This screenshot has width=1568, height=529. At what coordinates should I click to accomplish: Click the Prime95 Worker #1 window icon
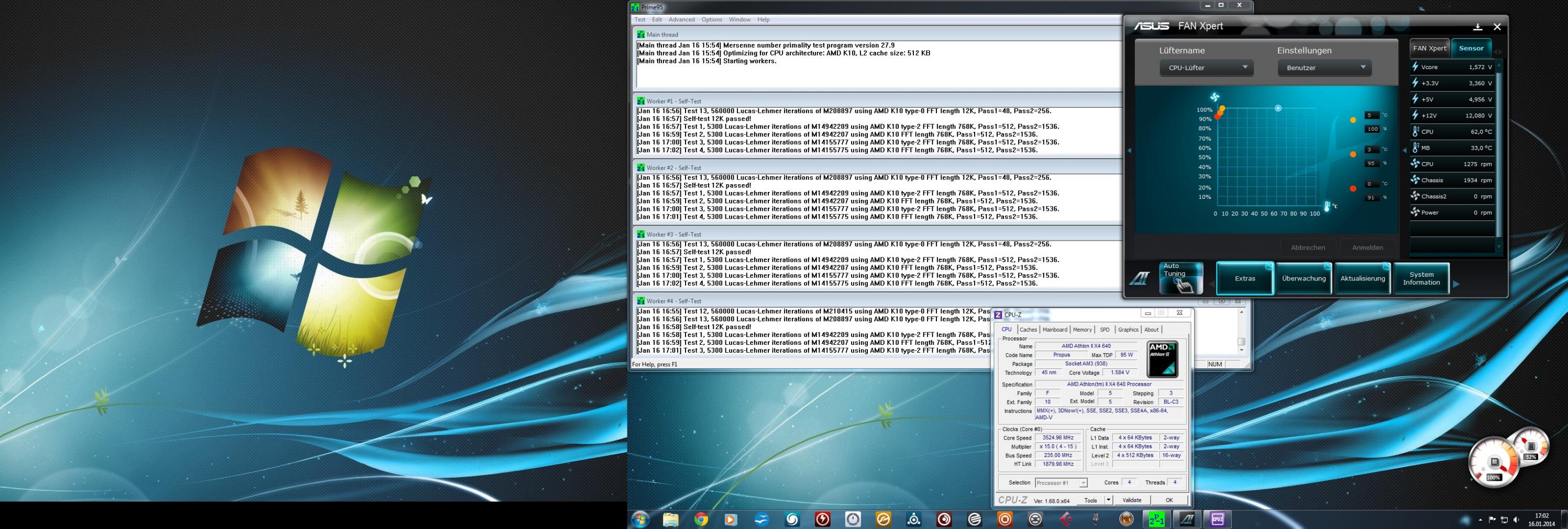coord(641,101)
